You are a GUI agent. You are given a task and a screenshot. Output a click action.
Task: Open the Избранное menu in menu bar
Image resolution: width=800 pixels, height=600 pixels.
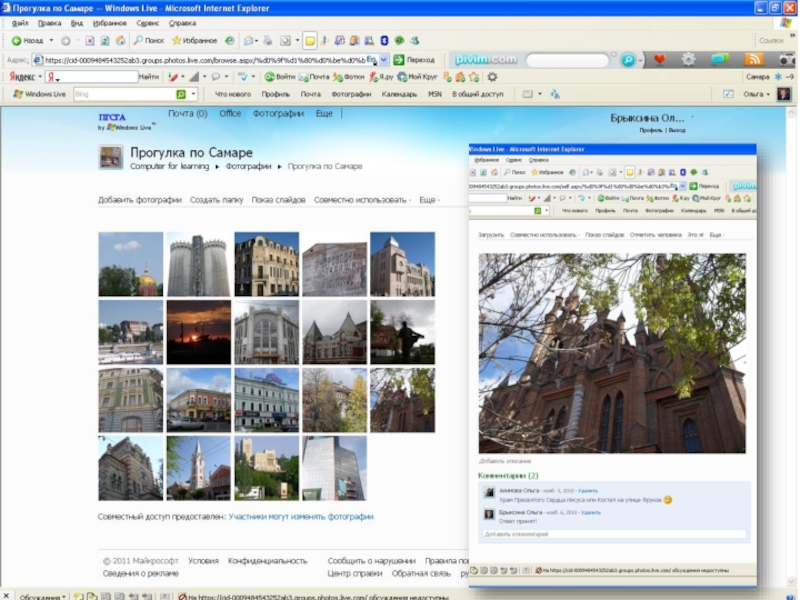(110, 23)
